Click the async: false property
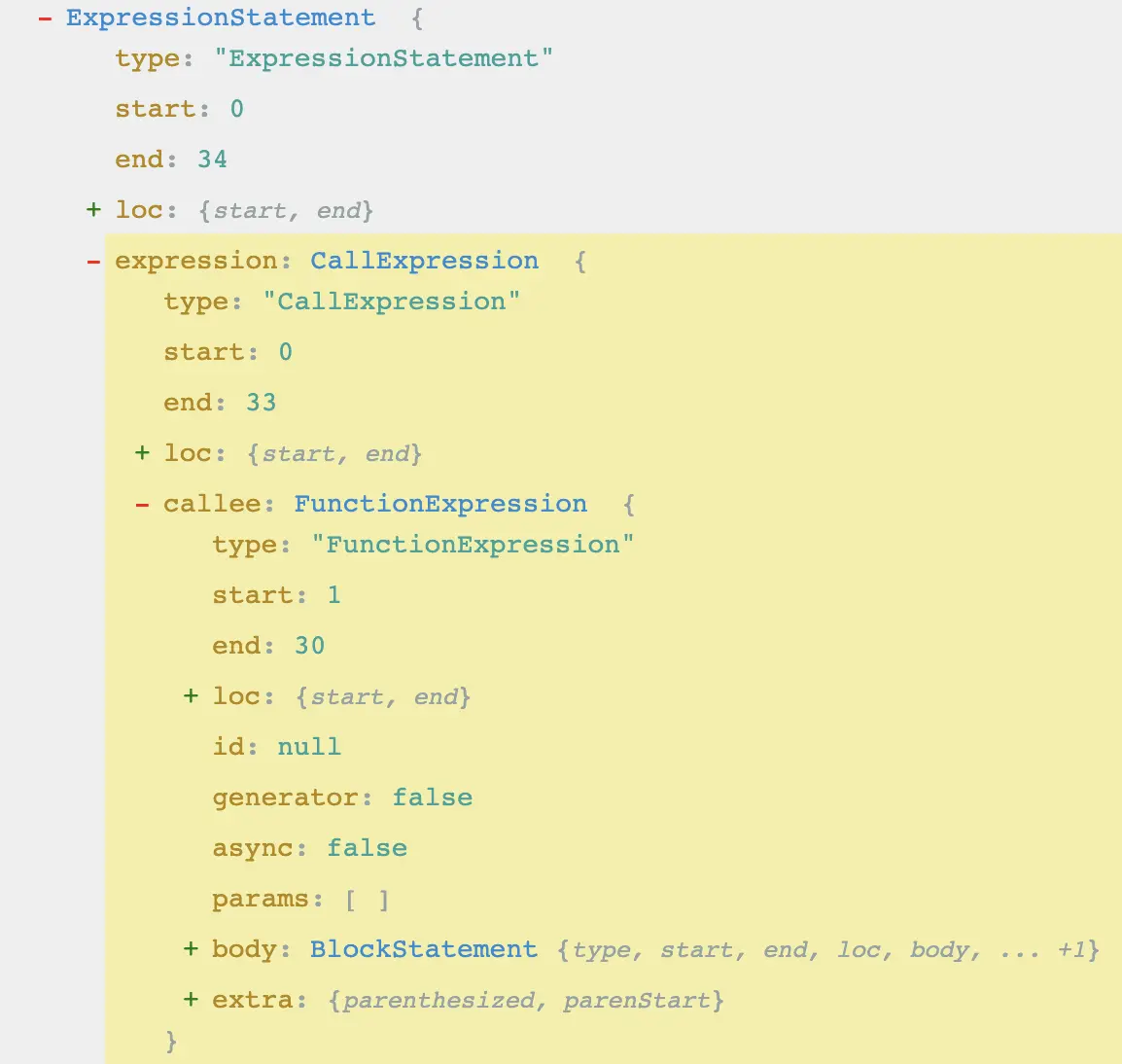Viewport: 1122px width, 1064px height. click(x=310, y=848)
